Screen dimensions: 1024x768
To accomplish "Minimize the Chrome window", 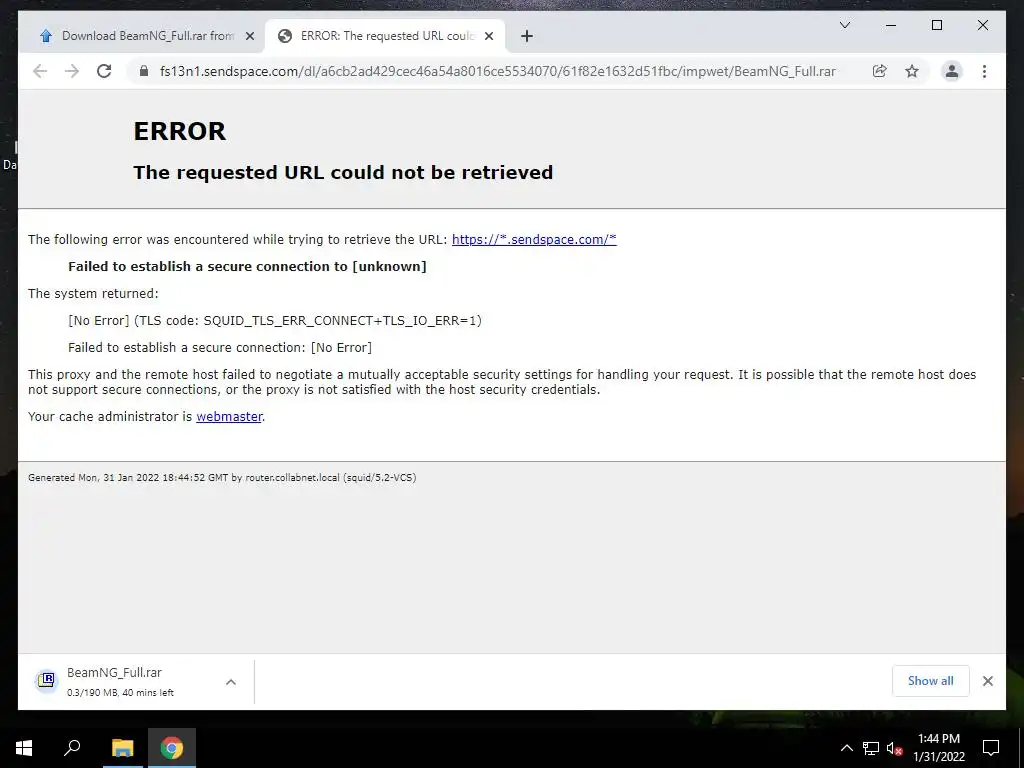I will pyautogui.click(x=891, y=25).
